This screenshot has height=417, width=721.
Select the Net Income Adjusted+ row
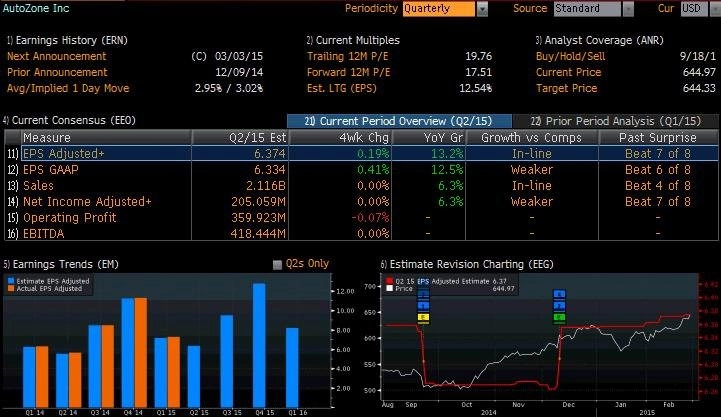[x=361, y=201]
